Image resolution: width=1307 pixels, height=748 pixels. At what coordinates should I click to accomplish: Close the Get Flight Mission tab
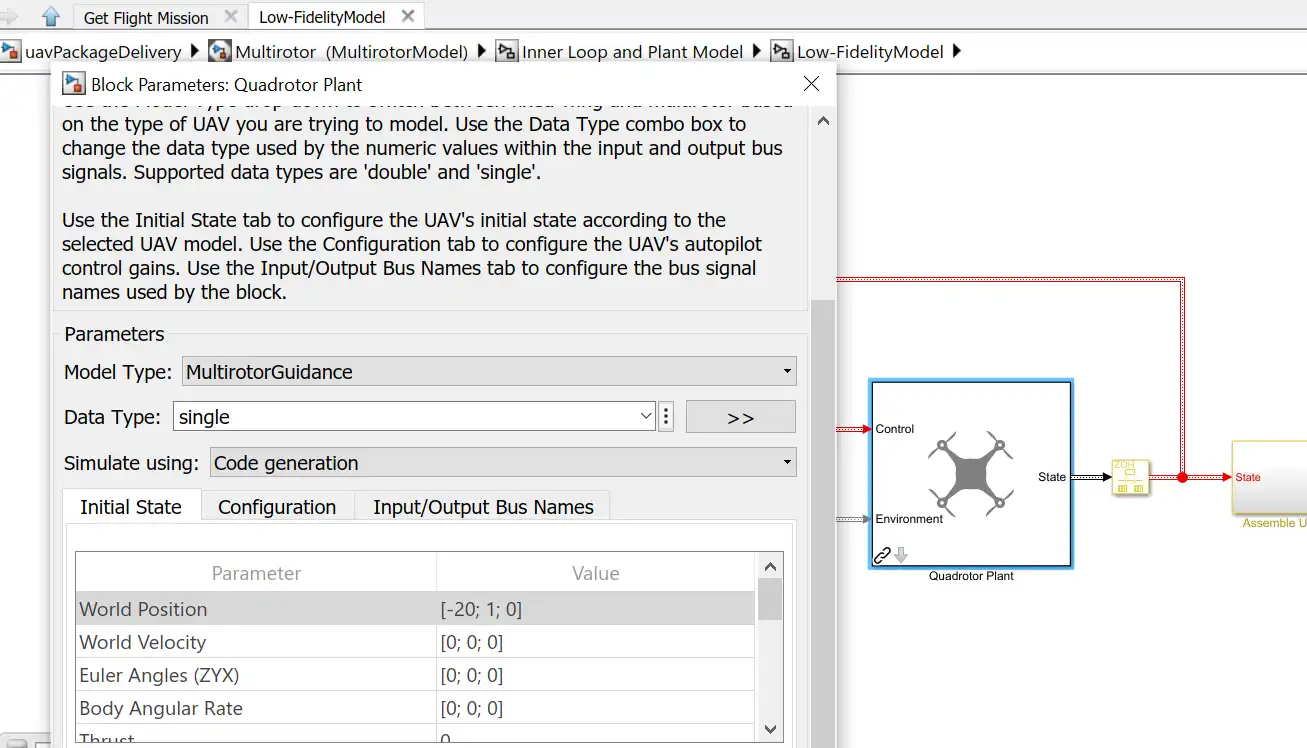pos(230,16)
